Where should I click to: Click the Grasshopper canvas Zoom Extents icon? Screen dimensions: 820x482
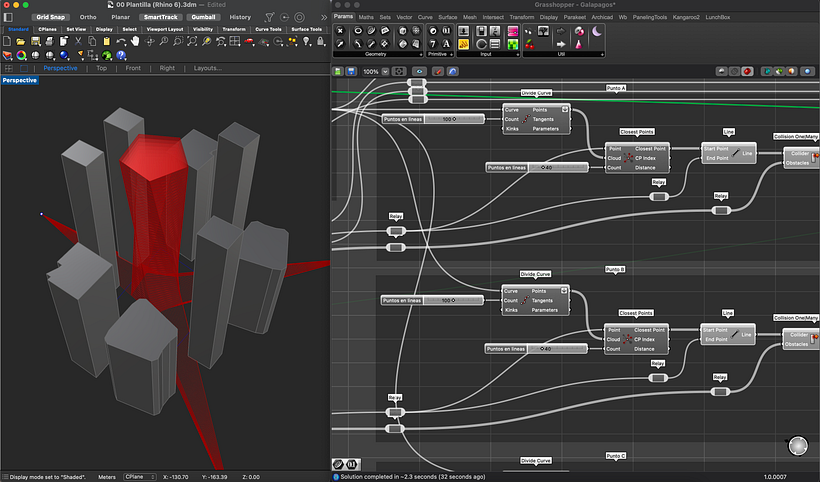(x=399, y=71)
